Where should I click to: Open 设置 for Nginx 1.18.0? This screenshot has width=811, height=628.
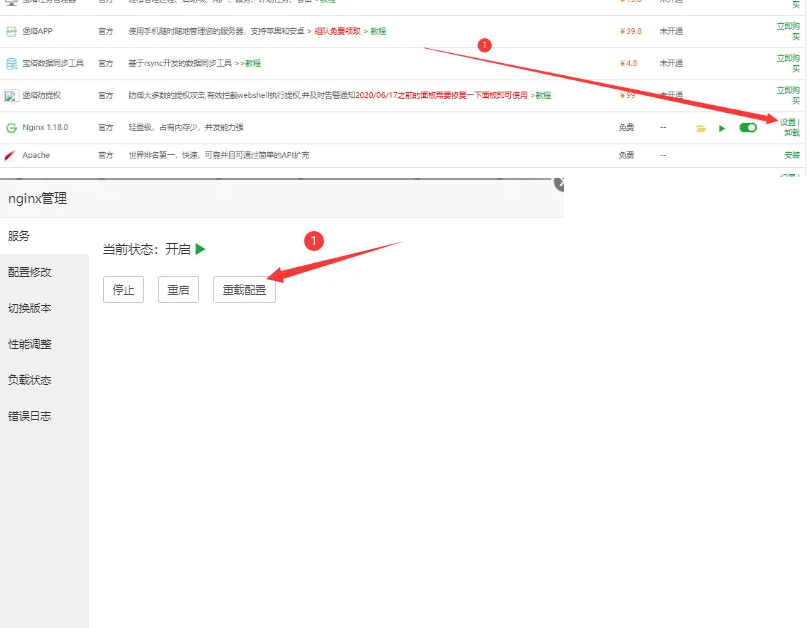tap(788, 123)
